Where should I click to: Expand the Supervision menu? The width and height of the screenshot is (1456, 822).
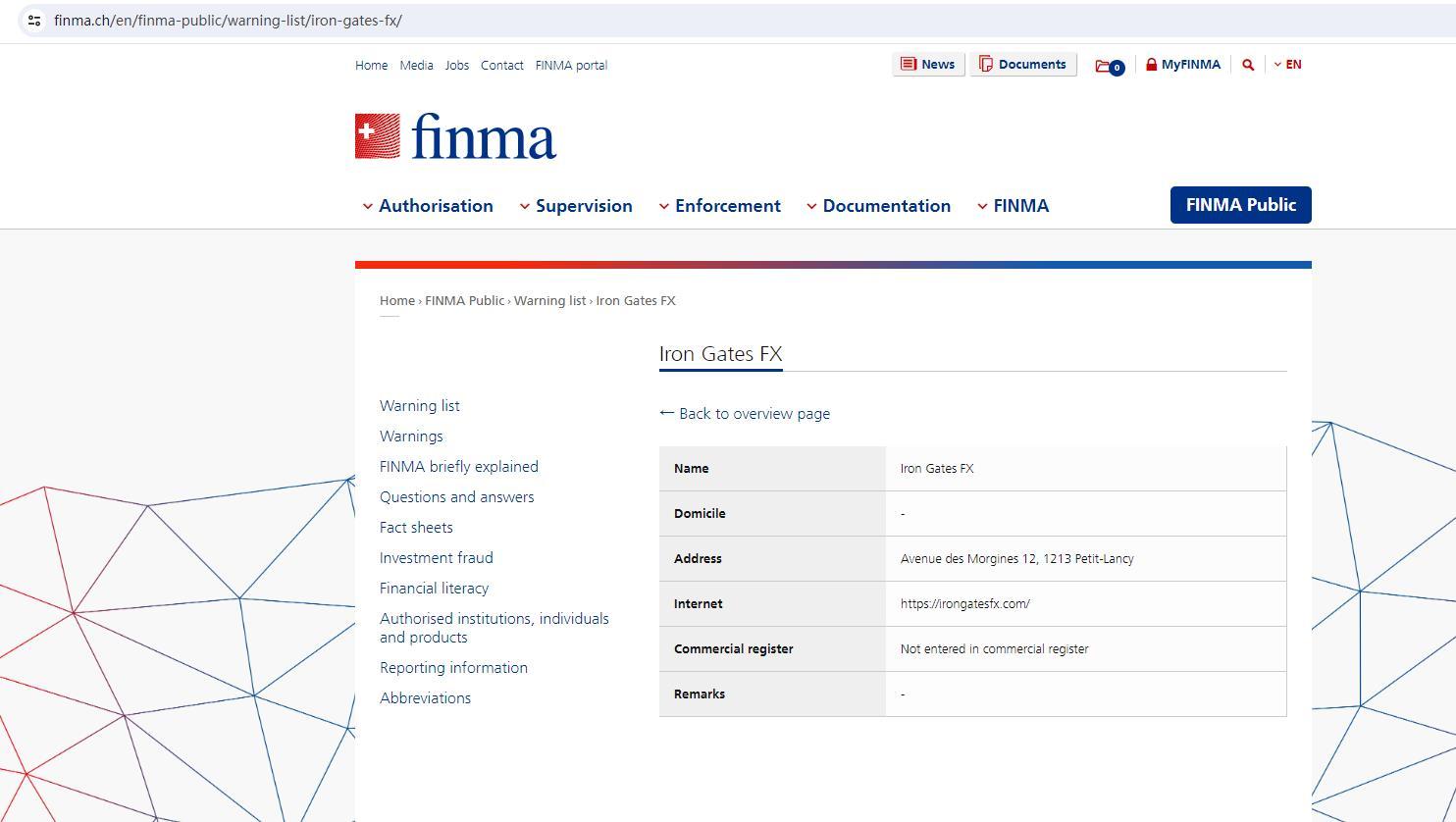(x=576, y=206)
